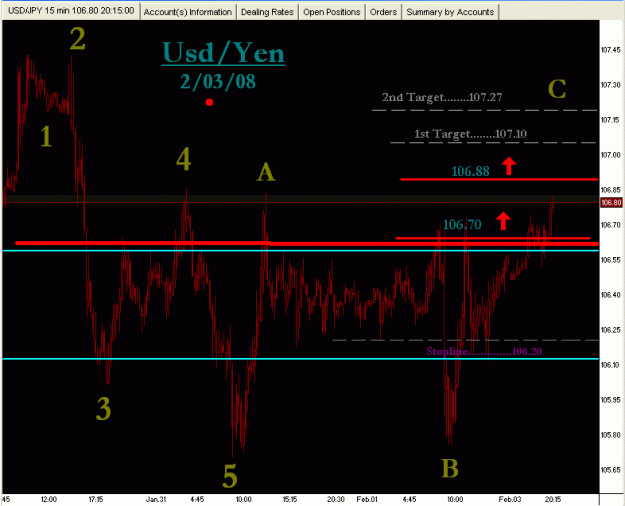The width and height of the screenshot is (625, 506).
Task: Click the Jan.31 time axis label
Action: tap(156, 499)
